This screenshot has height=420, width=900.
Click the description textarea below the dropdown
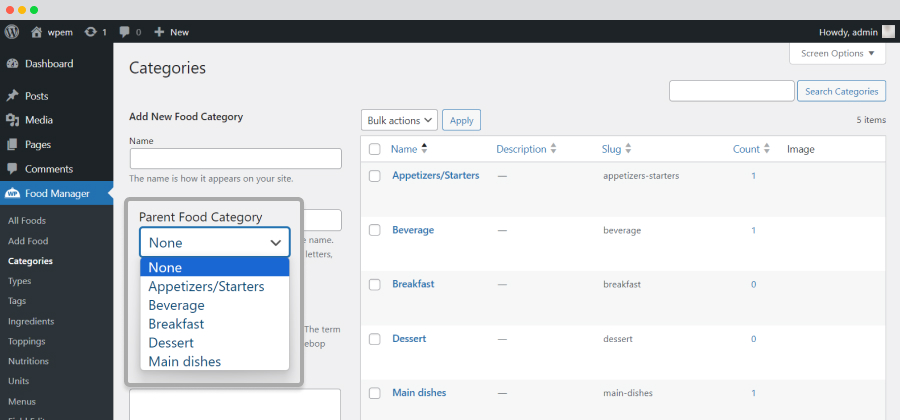coord(235,405)
